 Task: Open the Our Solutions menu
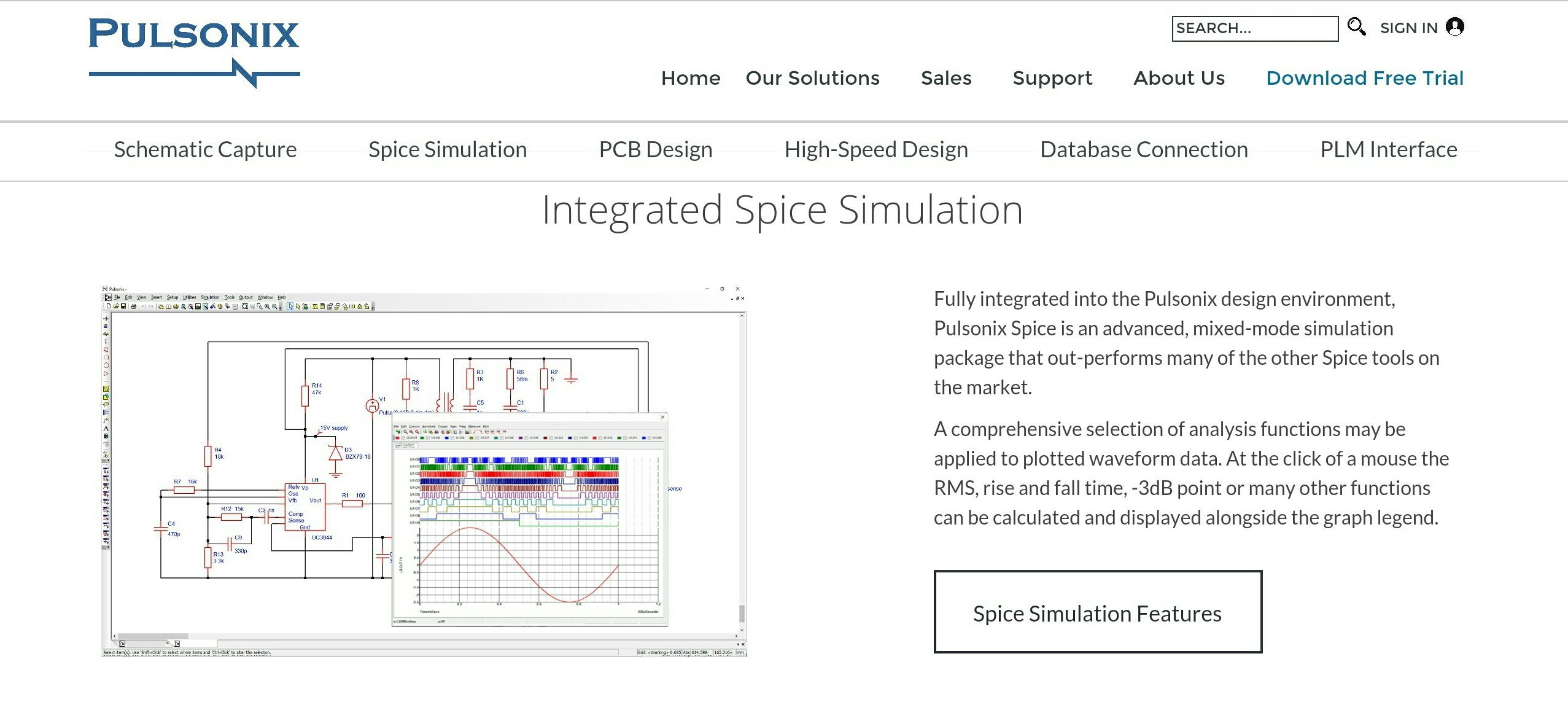pos(813,79)
